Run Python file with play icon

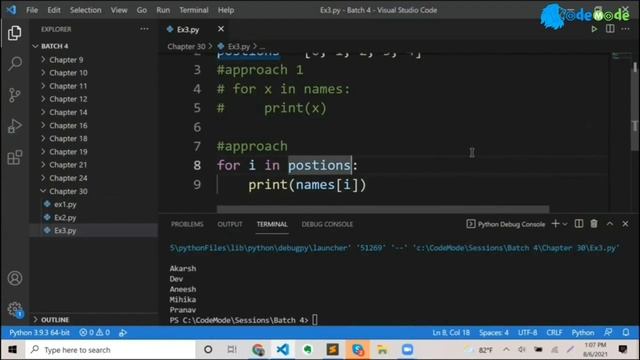(x=594, y=29)
